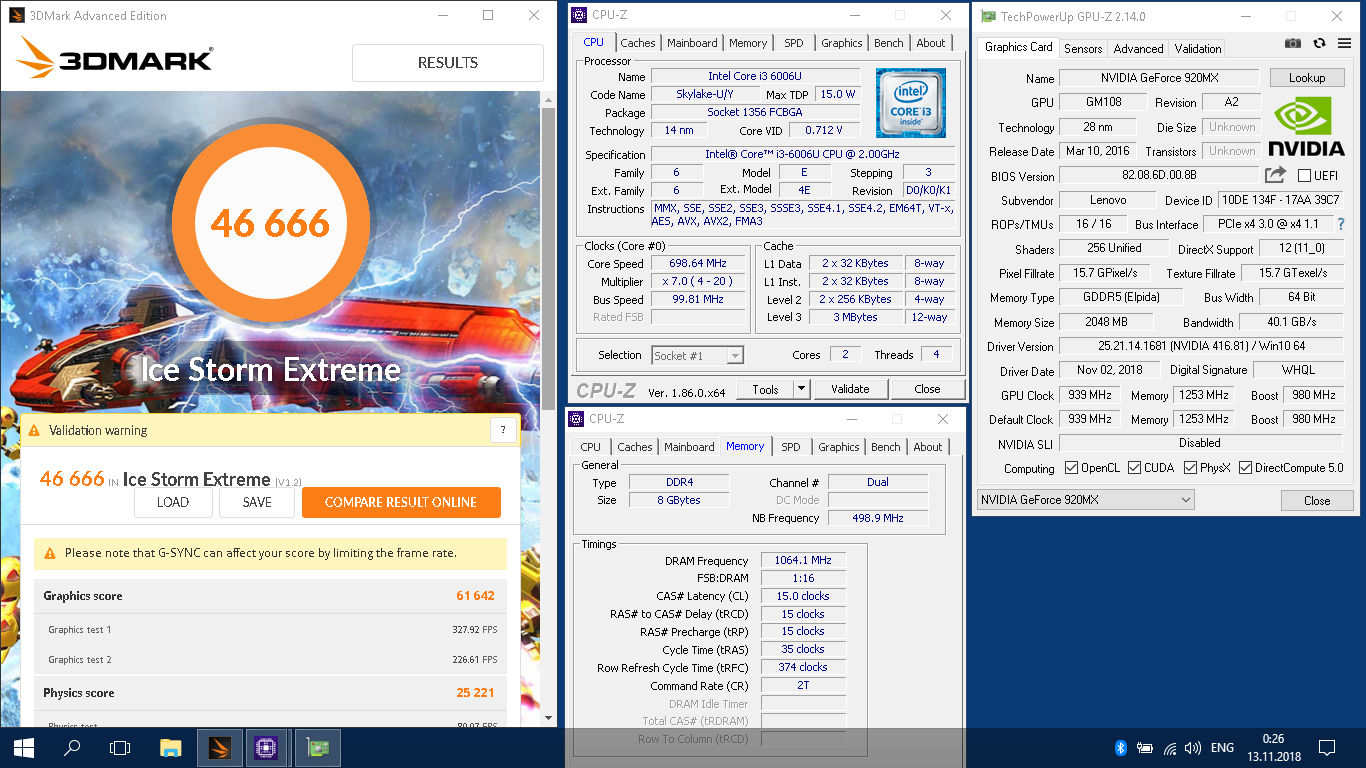Select the GPU-Z taskbar icon
The width and height of the screenshot is (1366, 768).
coord(317,747)
